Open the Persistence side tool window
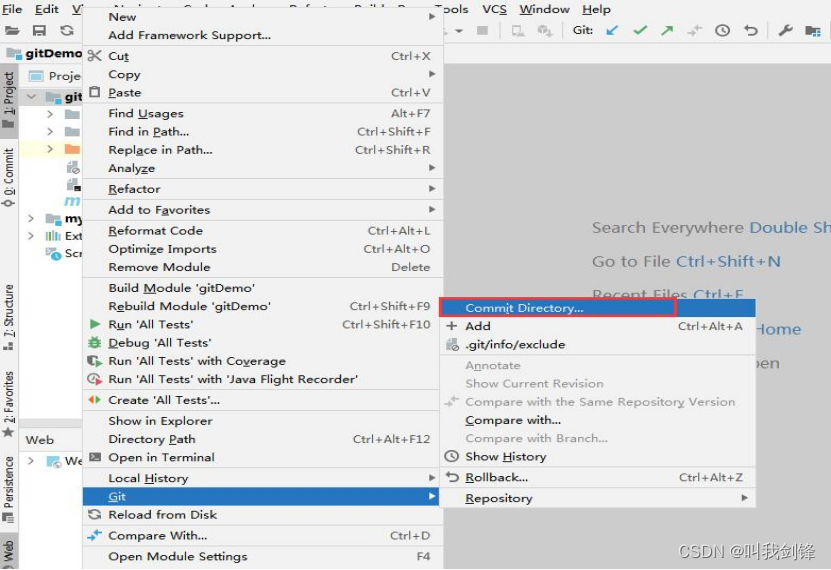 [8, 489]
